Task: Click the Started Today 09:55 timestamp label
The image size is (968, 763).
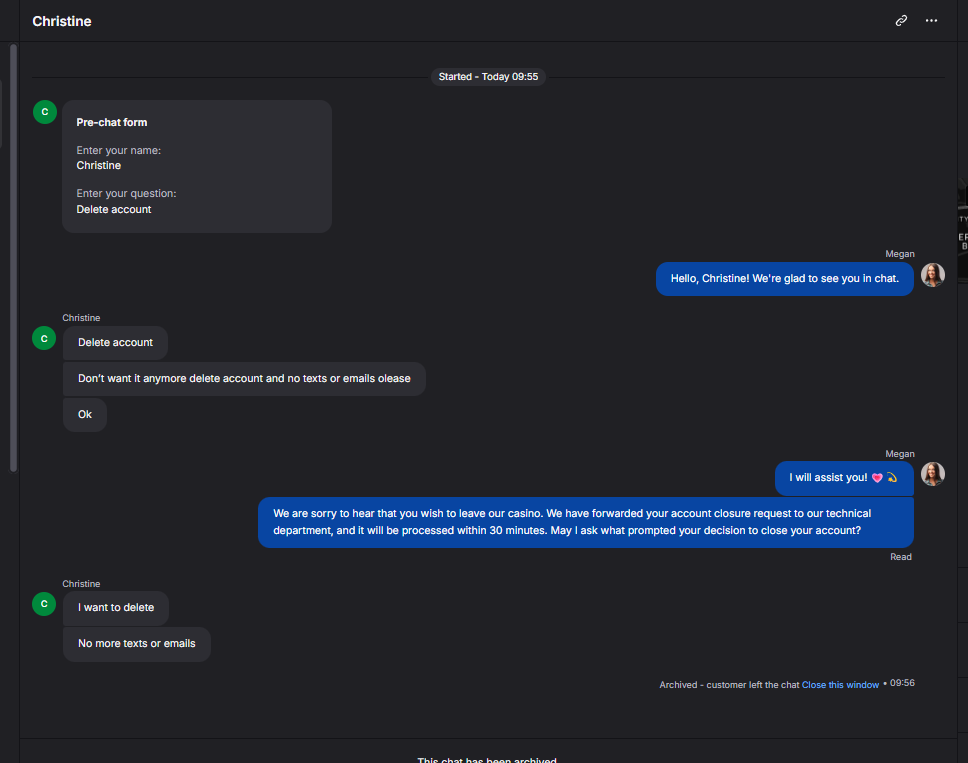Action: (x=488, y=77)
